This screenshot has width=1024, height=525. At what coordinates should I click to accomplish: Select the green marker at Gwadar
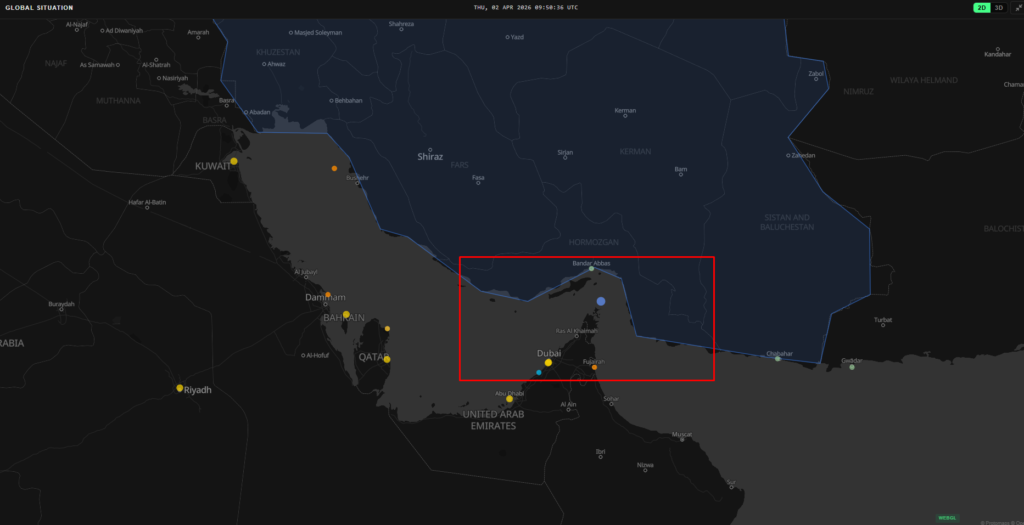point(852,367)
